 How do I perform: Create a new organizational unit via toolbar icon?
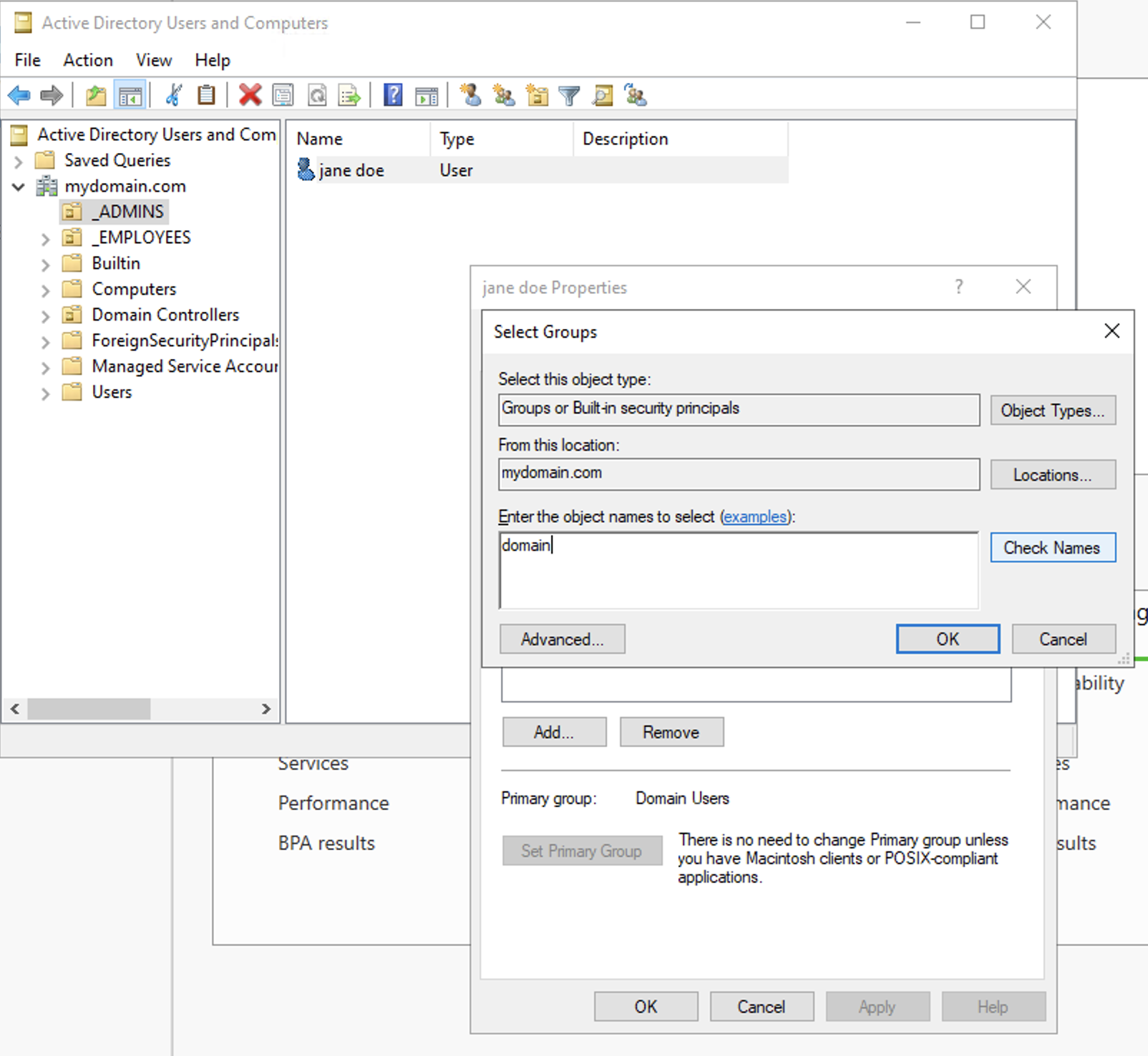[537, 95]
